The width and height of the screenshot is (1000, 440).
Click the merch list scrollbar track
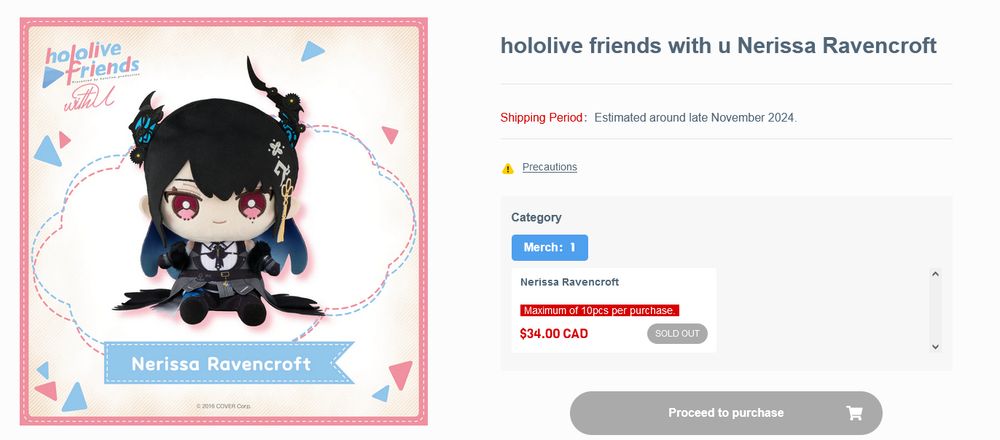click(935, 310)
